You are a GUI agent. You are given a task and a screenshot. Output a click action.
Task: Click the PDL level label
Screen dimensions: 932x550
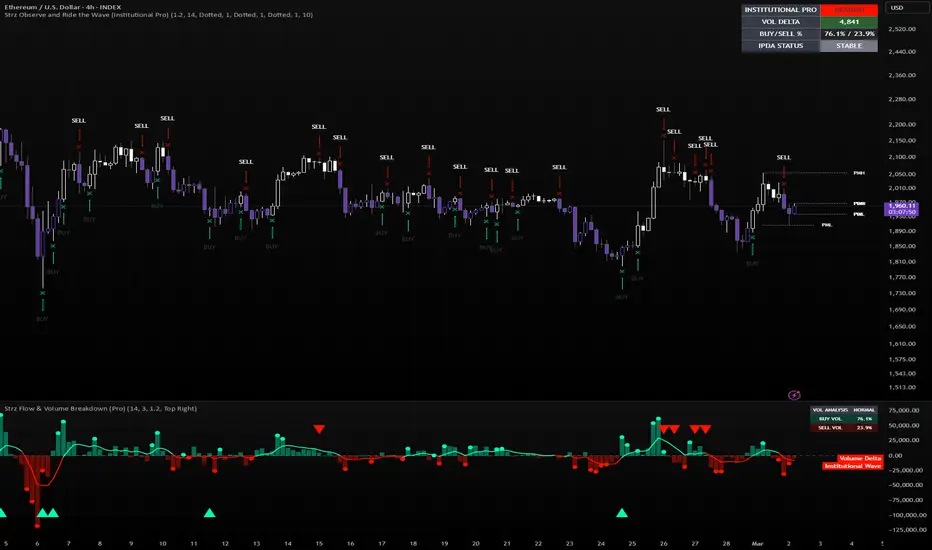tap(859, 214)
